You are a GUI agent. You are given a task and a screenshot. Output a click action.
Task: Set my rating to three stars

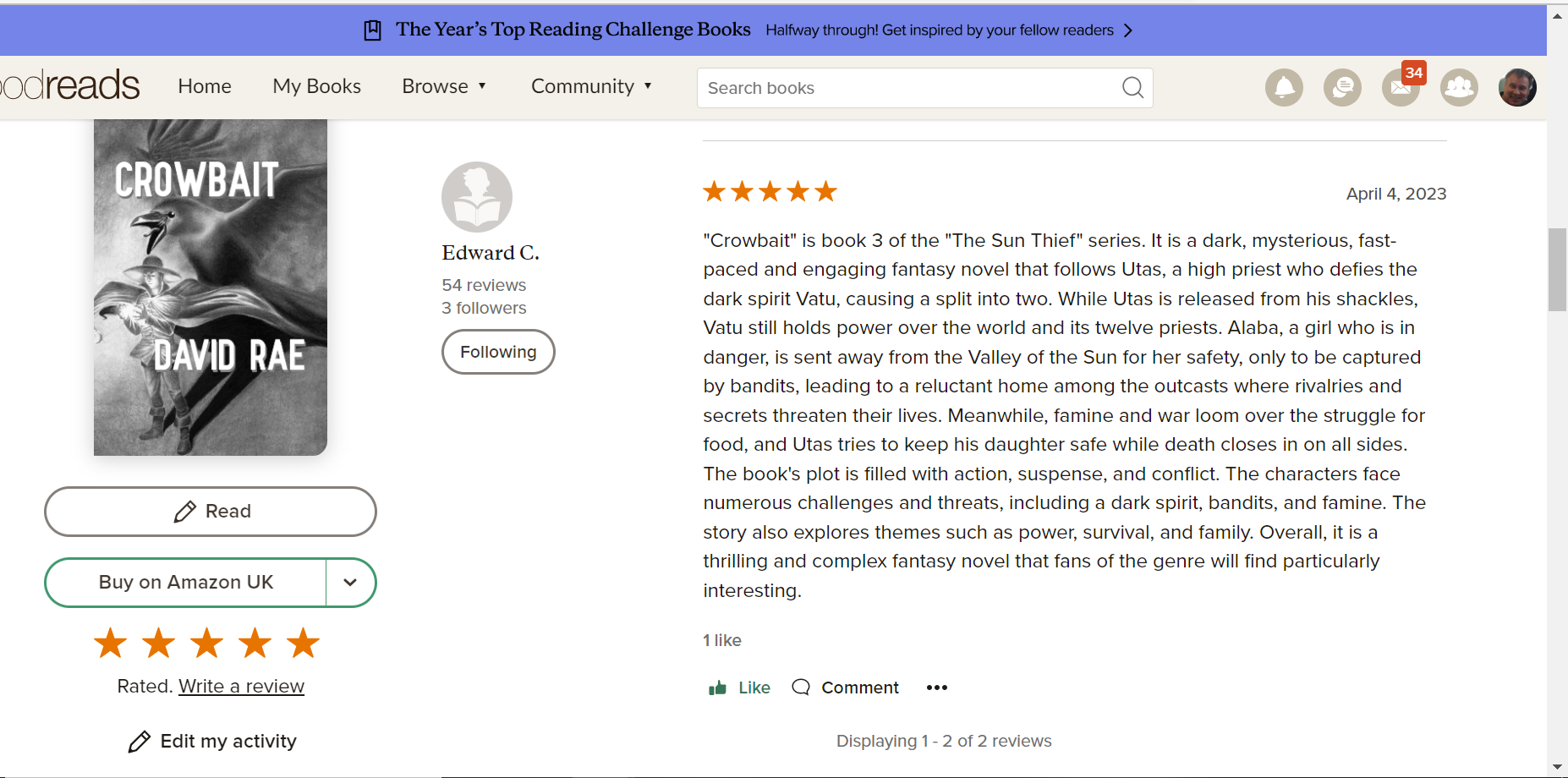click(207, 644)
